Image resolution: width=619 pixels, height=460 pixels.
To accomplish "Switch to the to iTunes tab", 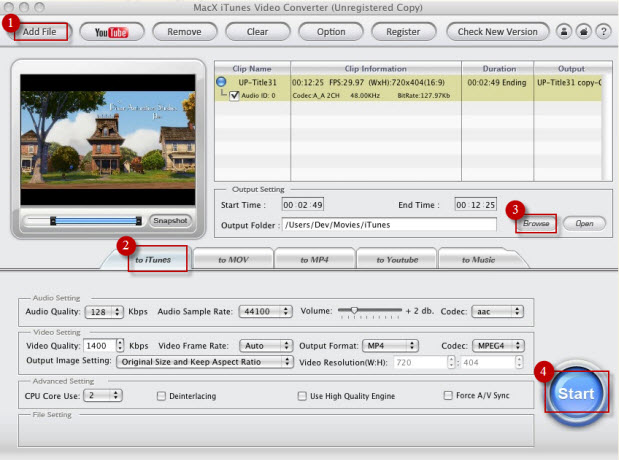I will point(153,260).
